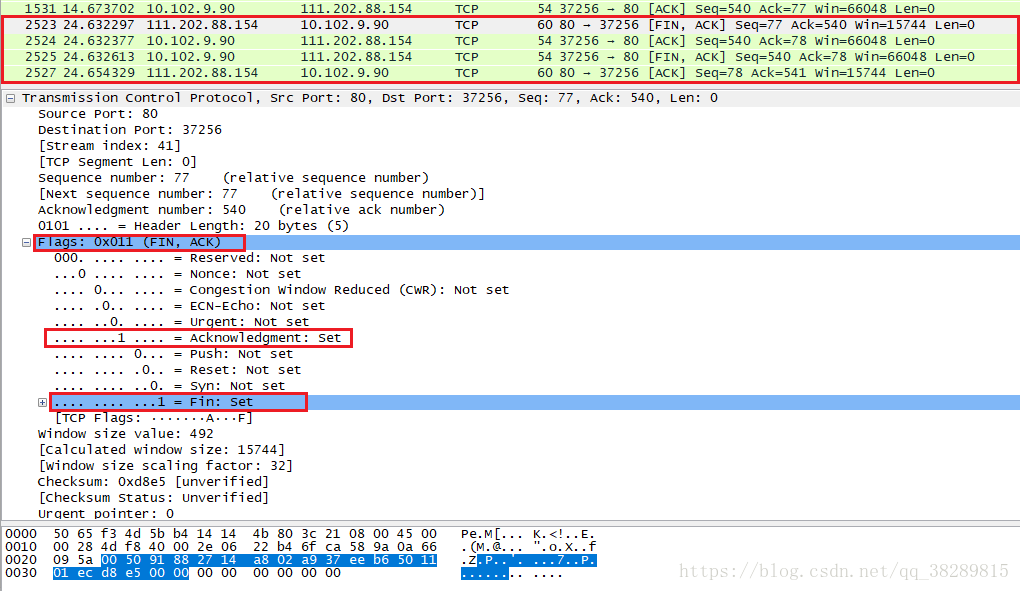This screenshot has width=1020, height=591.
Task: Select the Header Length: 20 bytes field
Action: [193, 226]
